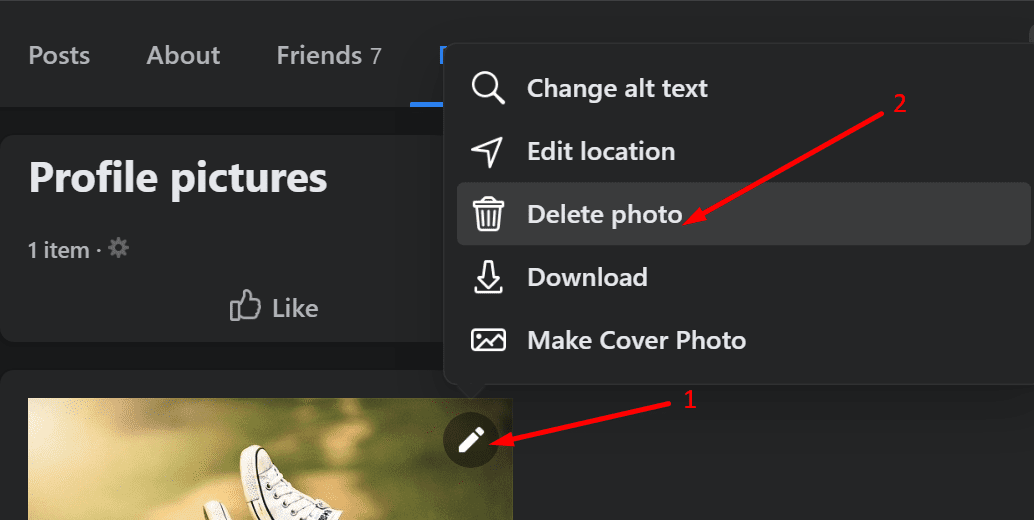Select Delete photo menu entry

tap(743, 214)
